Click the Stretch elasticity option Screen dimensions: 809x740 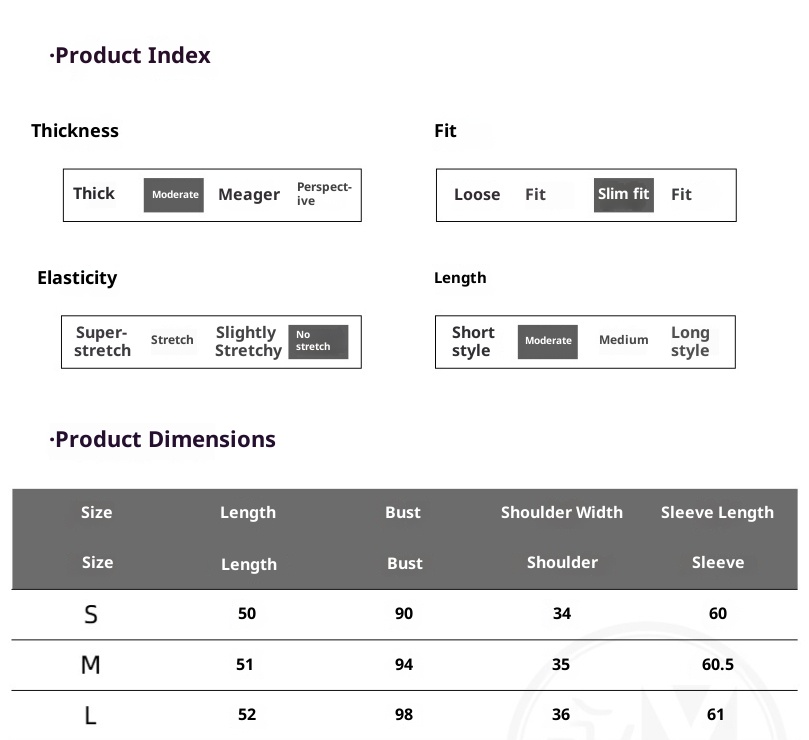coord(172,340)
